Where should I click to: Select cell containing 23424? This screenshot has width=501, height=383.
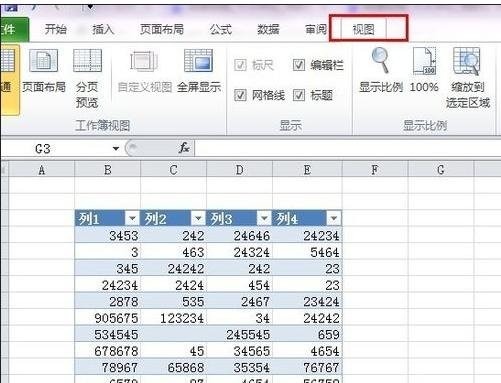coord(307,301)
